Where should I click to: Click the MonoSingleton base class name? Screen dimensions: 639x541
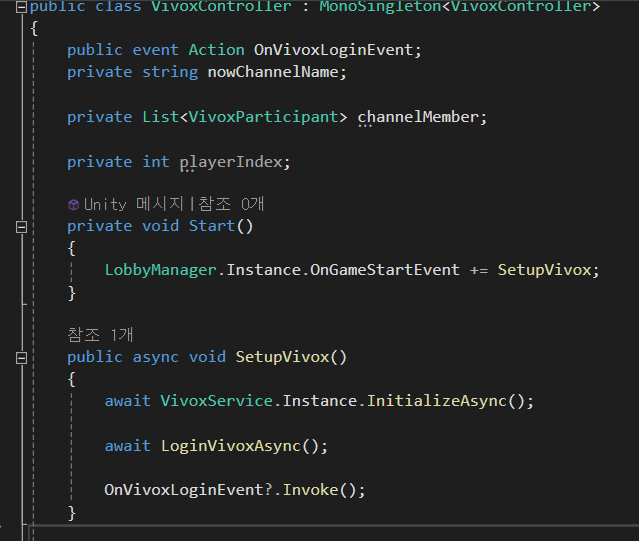(380, 7)
